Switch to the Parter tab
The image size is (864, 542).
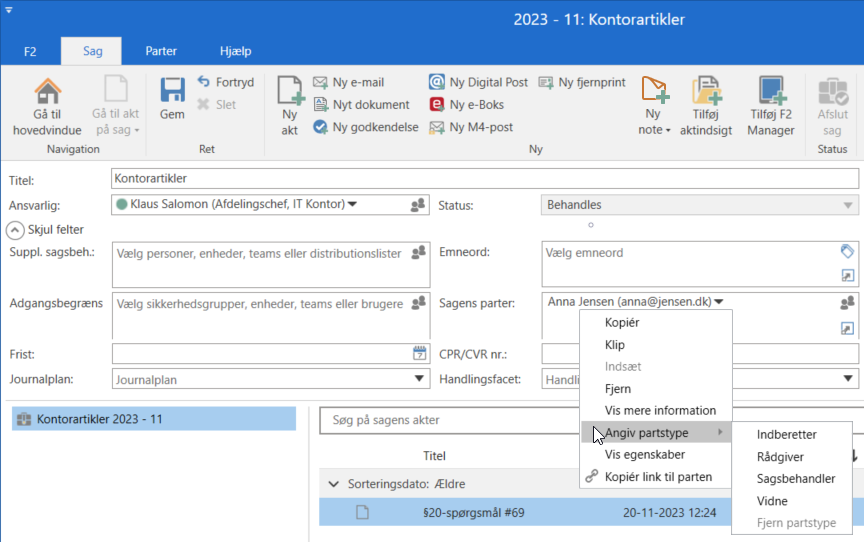[x=161, y=50]
